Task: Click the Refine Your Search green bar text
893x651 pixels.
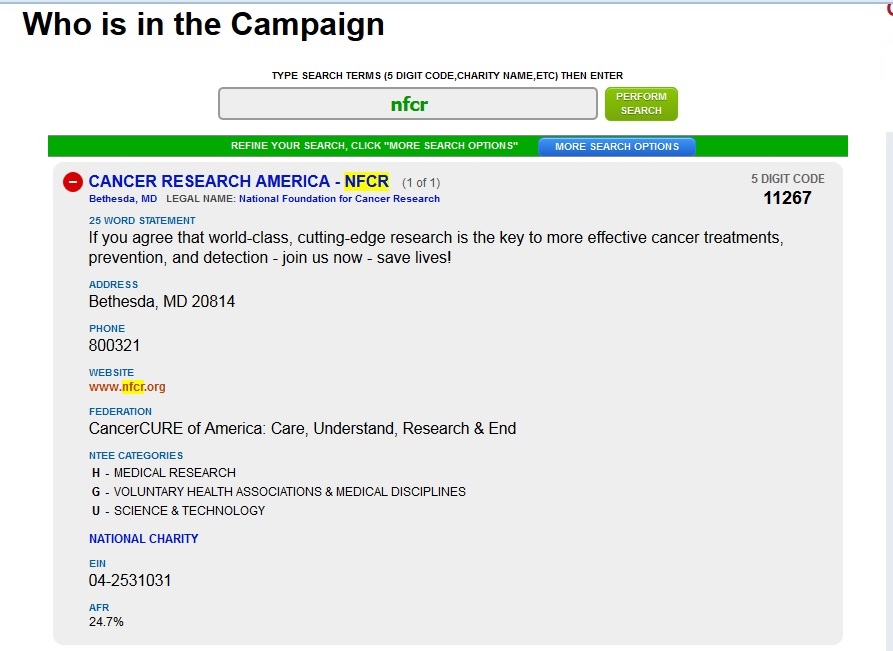Action: click(x=374, y=146)
